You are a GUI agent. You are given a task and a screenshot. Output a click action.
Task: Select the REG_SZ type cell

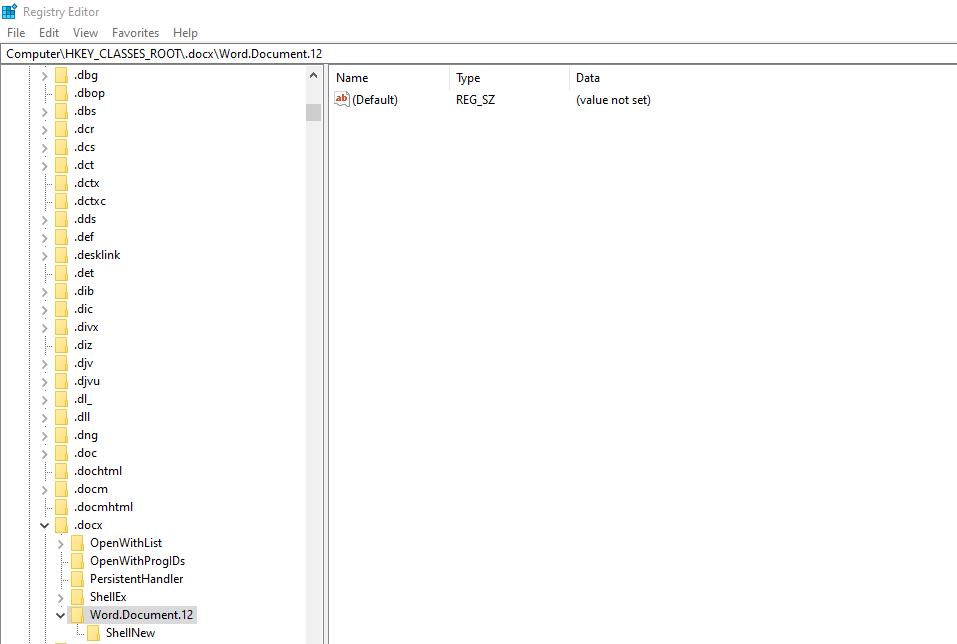click(475, 99)
